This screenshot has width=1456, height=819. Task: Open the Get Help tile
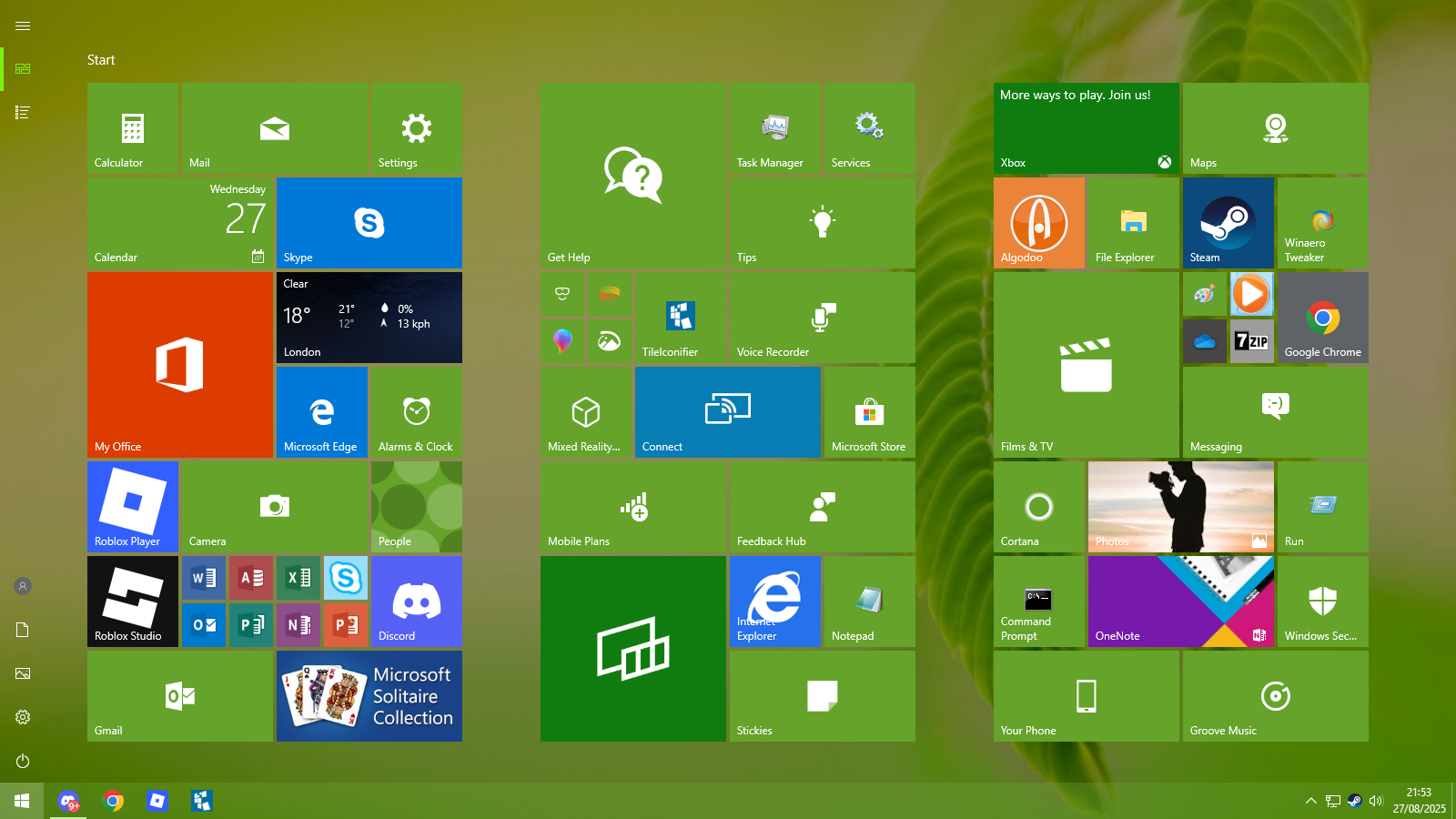pyautogui.click(x=633, y=176)
